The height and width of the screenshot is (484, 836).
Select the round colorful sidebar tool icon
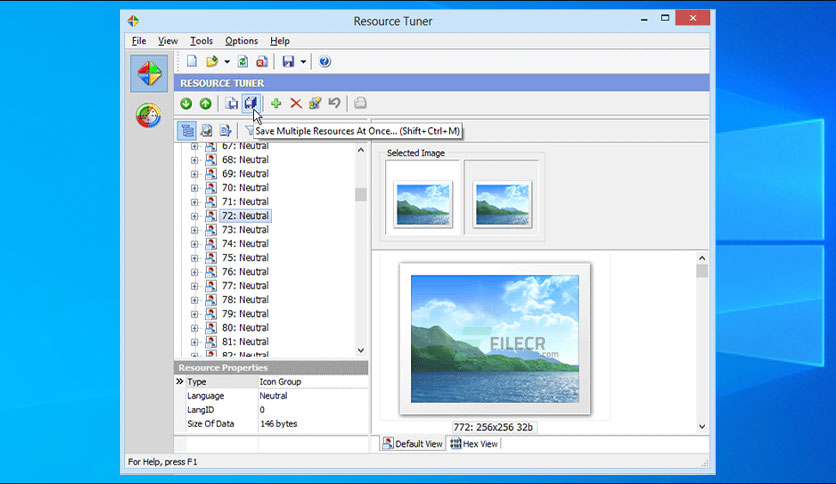click(149, 115)
